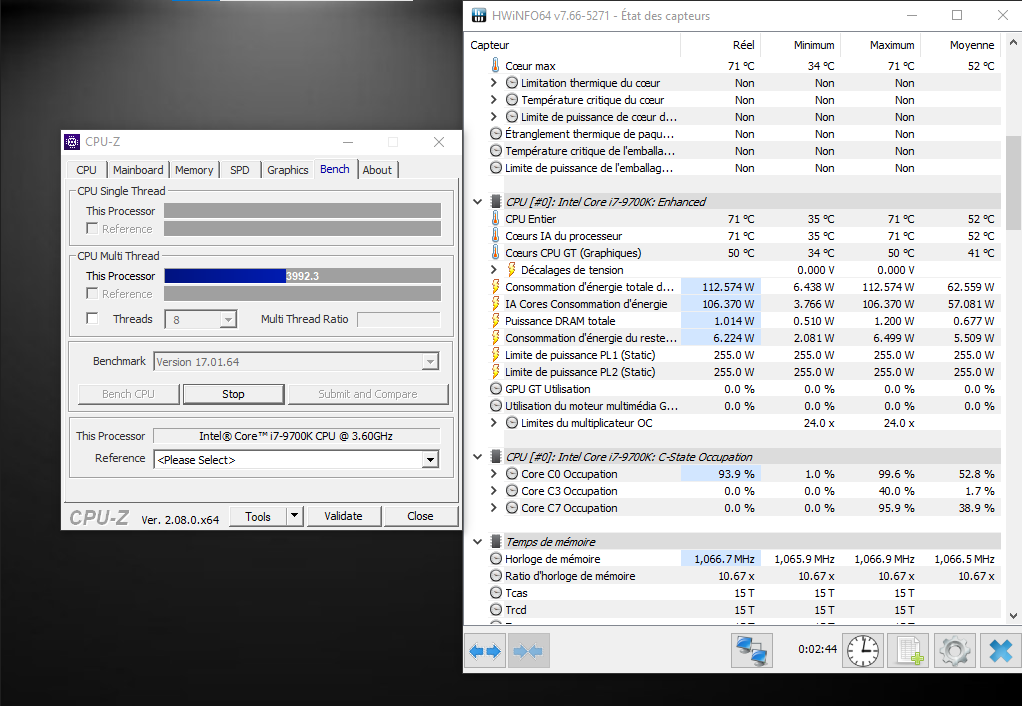Open the SPD tab
This screenshot has height=706, width=1023.
coord(239,170)
